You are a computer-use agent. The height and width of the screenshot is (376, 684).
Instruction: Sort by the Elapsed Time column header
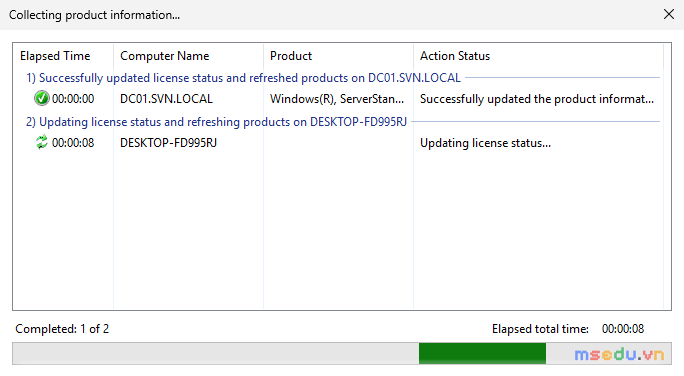(63, 56)
